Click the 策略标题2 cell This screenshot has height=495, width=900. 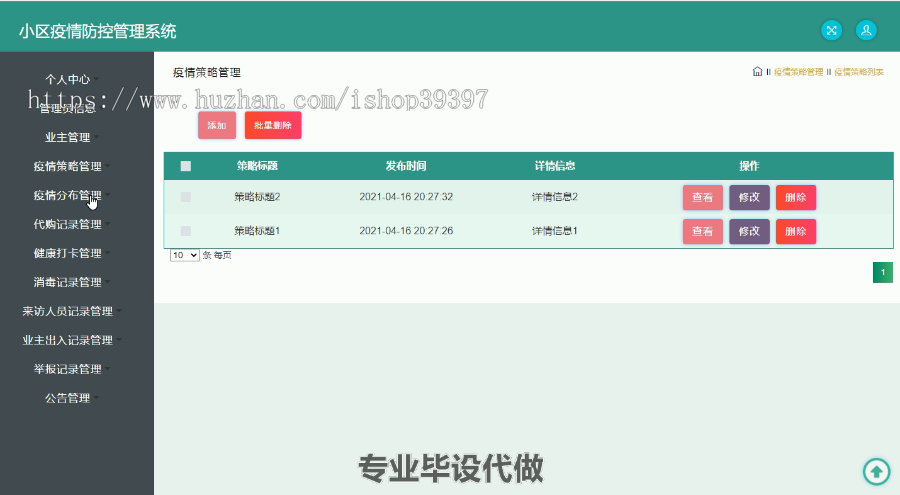[x=257, y=197]
